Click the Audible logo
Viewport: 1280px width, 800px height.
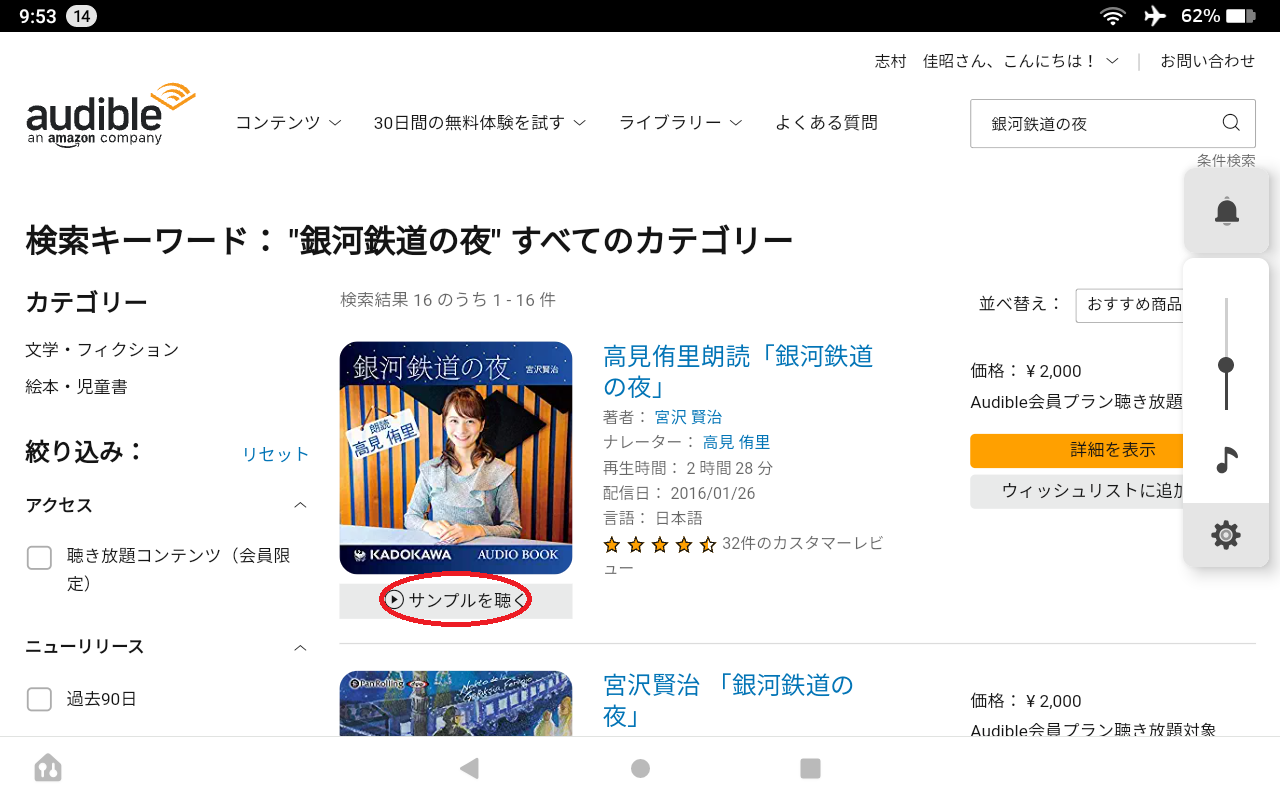[x=110, y=115]
